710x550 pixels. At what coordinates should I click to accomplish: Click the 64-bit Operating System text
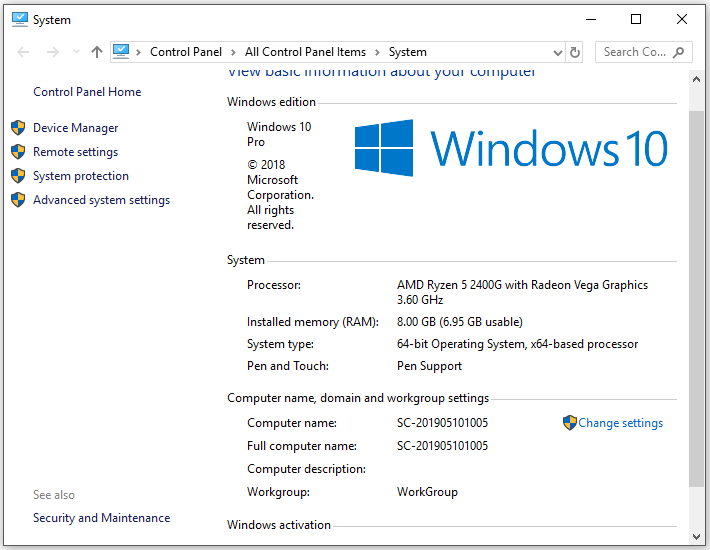[517, 344]
